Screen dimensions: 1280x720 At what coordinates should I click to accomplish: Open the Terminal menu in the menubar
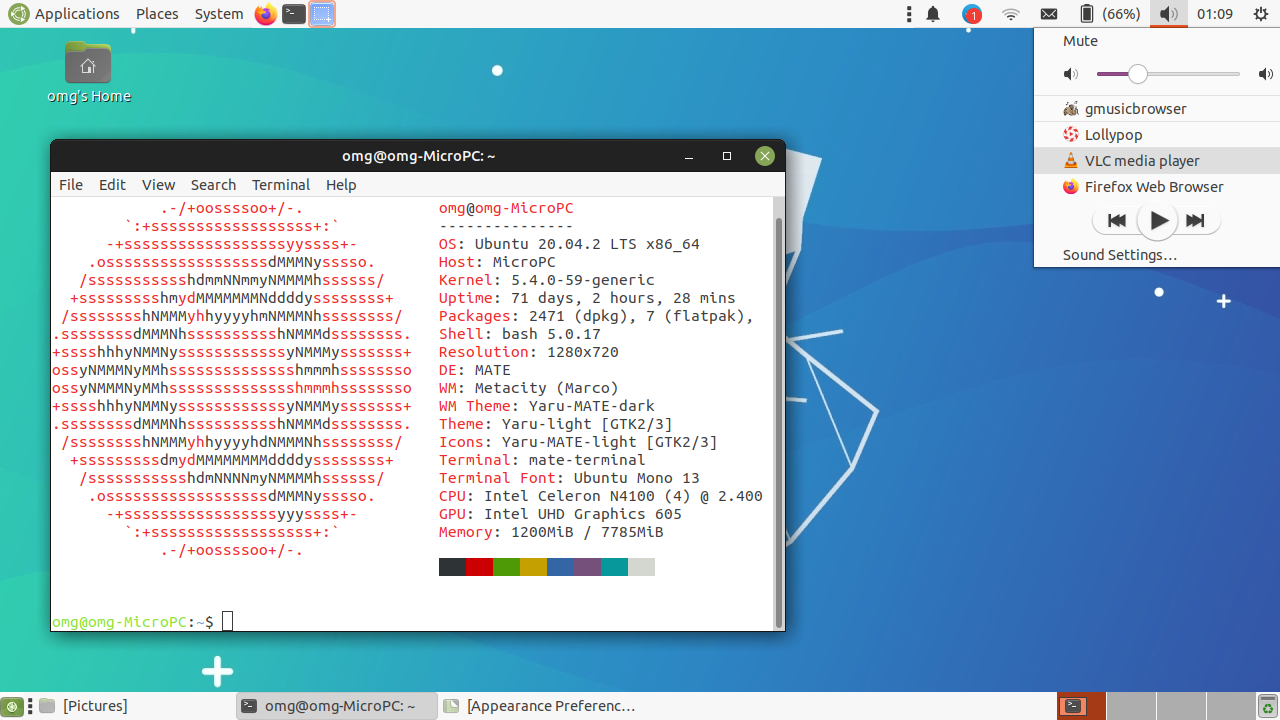coord(281,185)
